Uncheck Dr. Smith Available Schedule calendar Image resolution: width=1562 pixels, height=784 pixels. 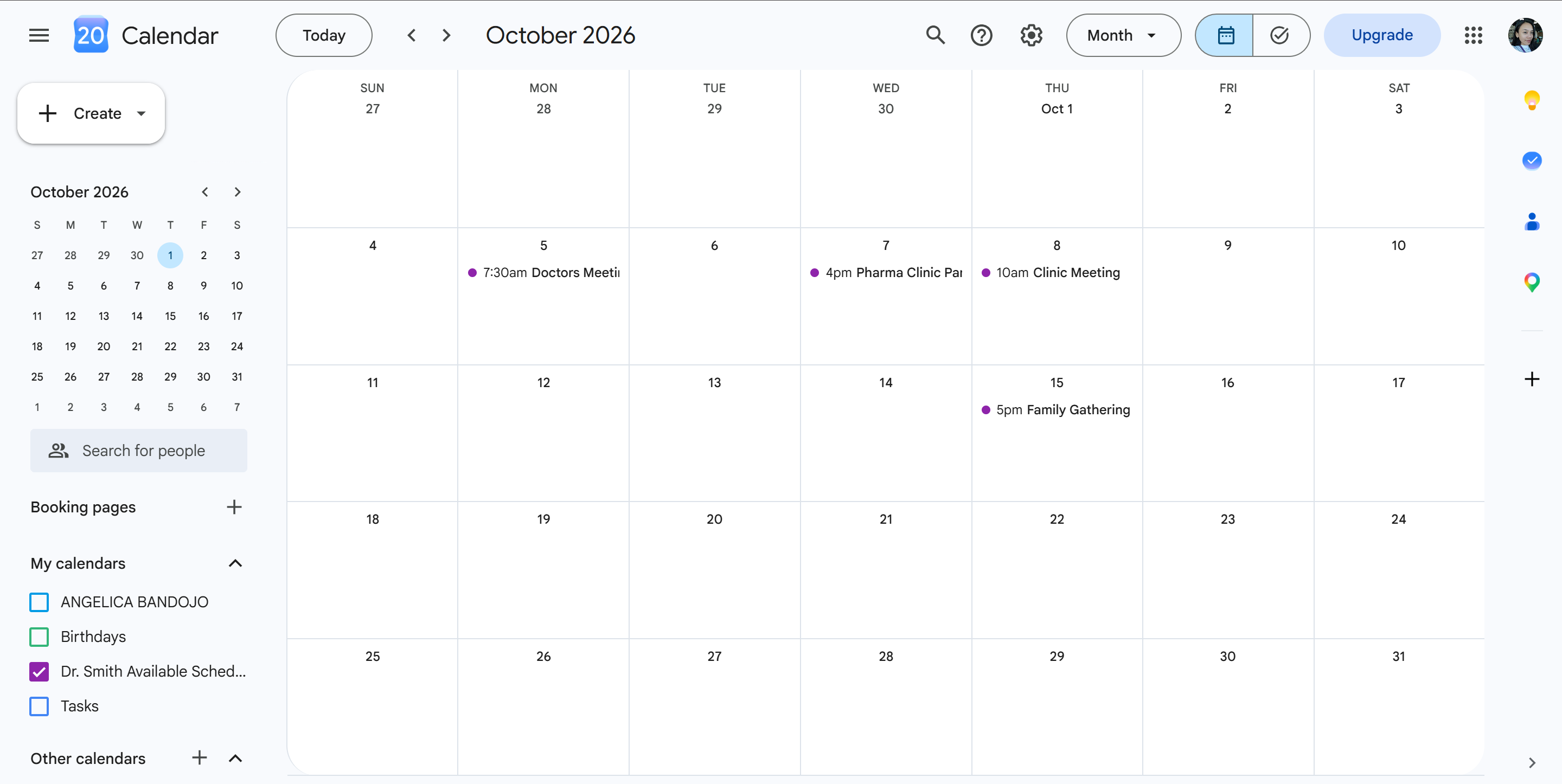coord(40,671)
